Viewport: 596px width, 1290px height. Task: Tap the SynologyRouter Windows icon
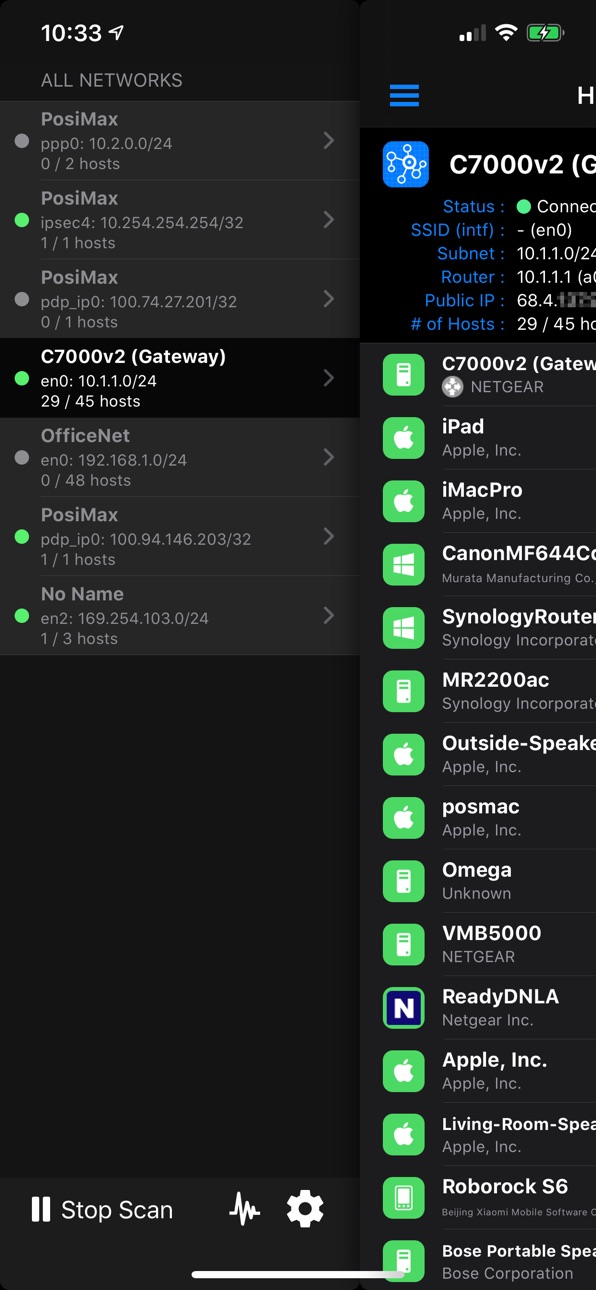pyautogui.click(x=404, y=627)
